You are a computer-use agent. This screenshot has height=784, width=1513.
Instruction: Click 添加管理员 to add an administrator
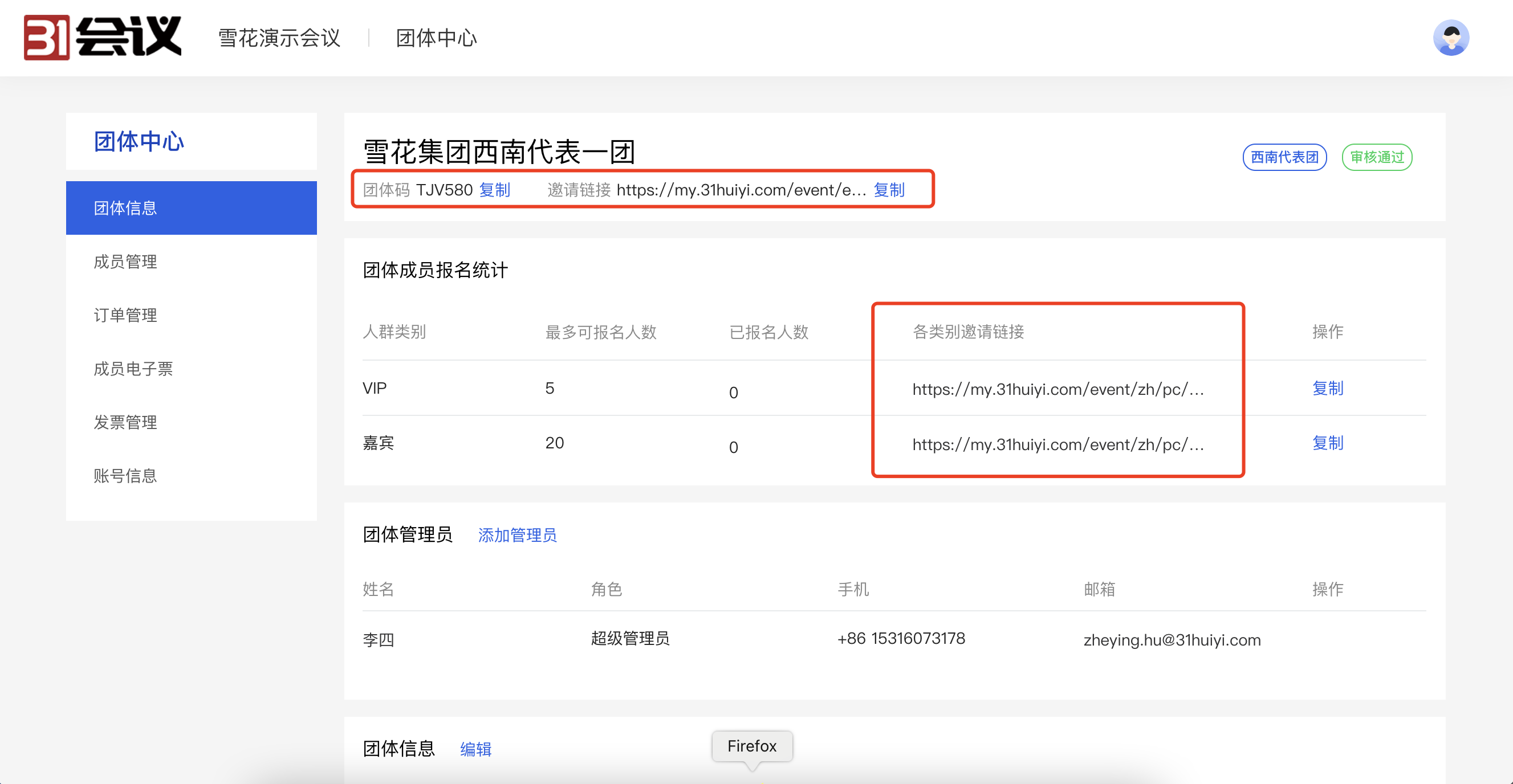517,534
